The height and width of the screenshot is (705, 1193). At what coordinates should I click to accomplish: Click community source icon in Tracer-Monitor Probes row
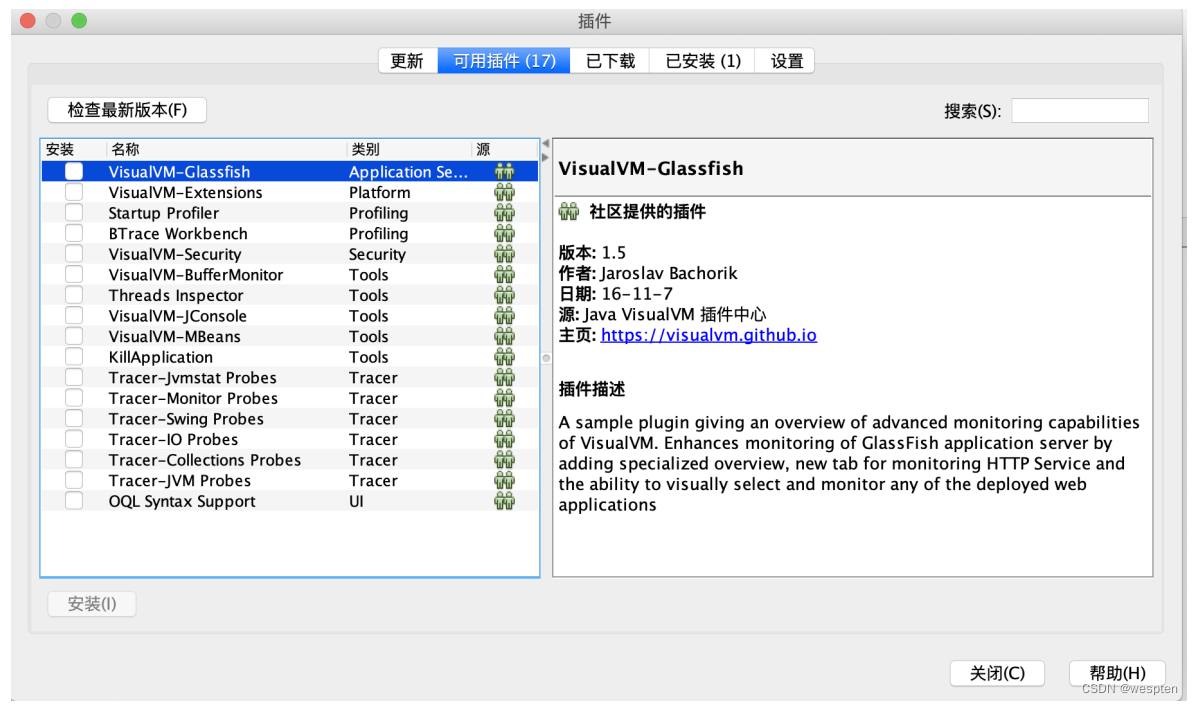(x=504, y=397)
